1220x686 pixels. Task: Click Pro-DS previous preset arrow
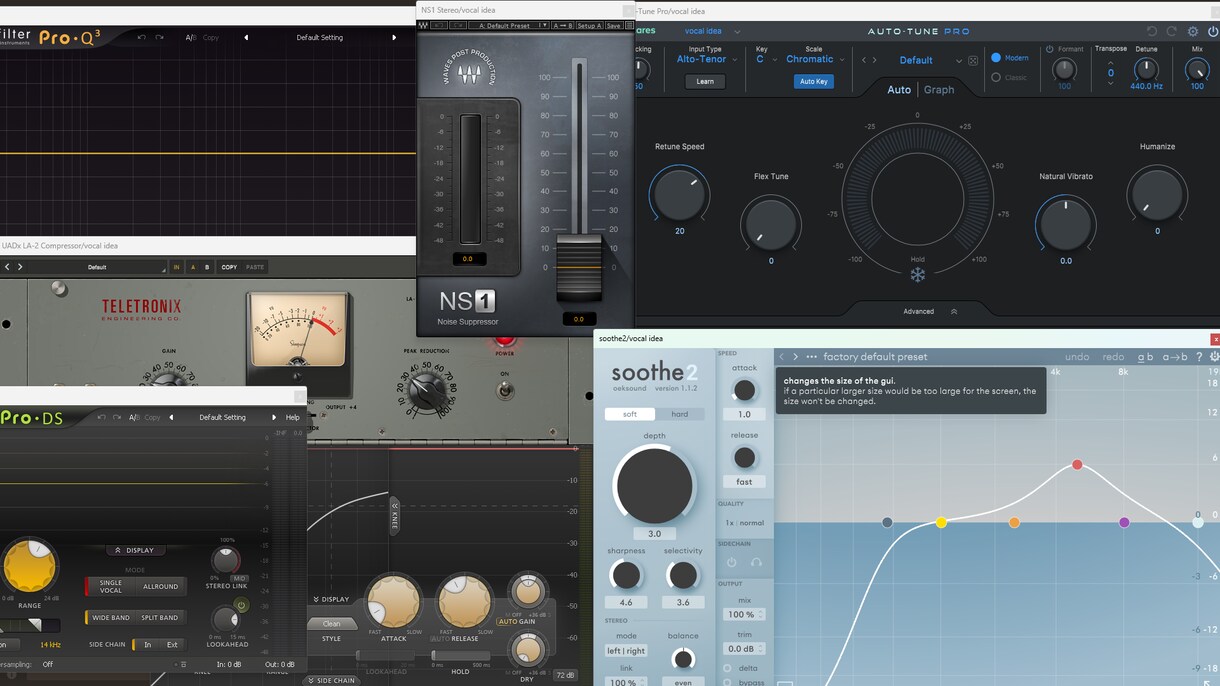[x=171, y=417]
